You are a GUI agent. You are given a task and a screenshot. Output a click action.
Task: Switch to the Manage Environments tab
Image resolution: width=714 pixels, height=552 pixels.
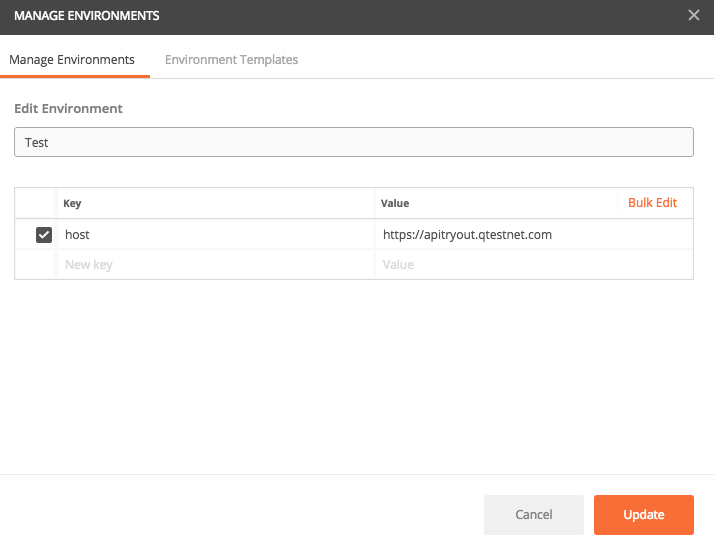point(72,60)
